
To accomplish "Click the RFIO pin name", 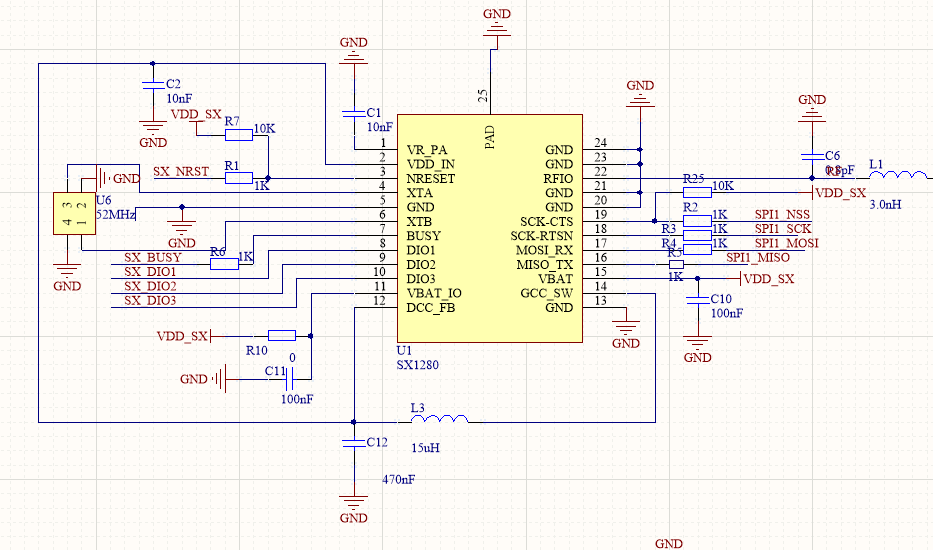I will (x=558, y=179).
